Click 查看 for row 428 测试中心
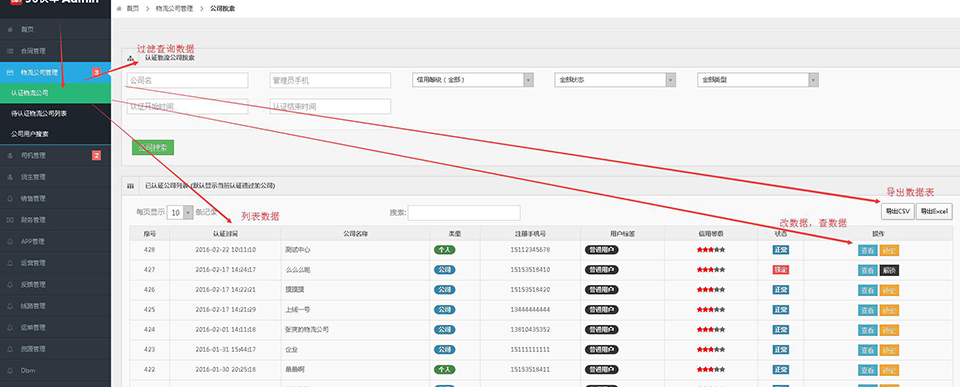Viewport: 960px width, 387px height. [x=868, y=250]
